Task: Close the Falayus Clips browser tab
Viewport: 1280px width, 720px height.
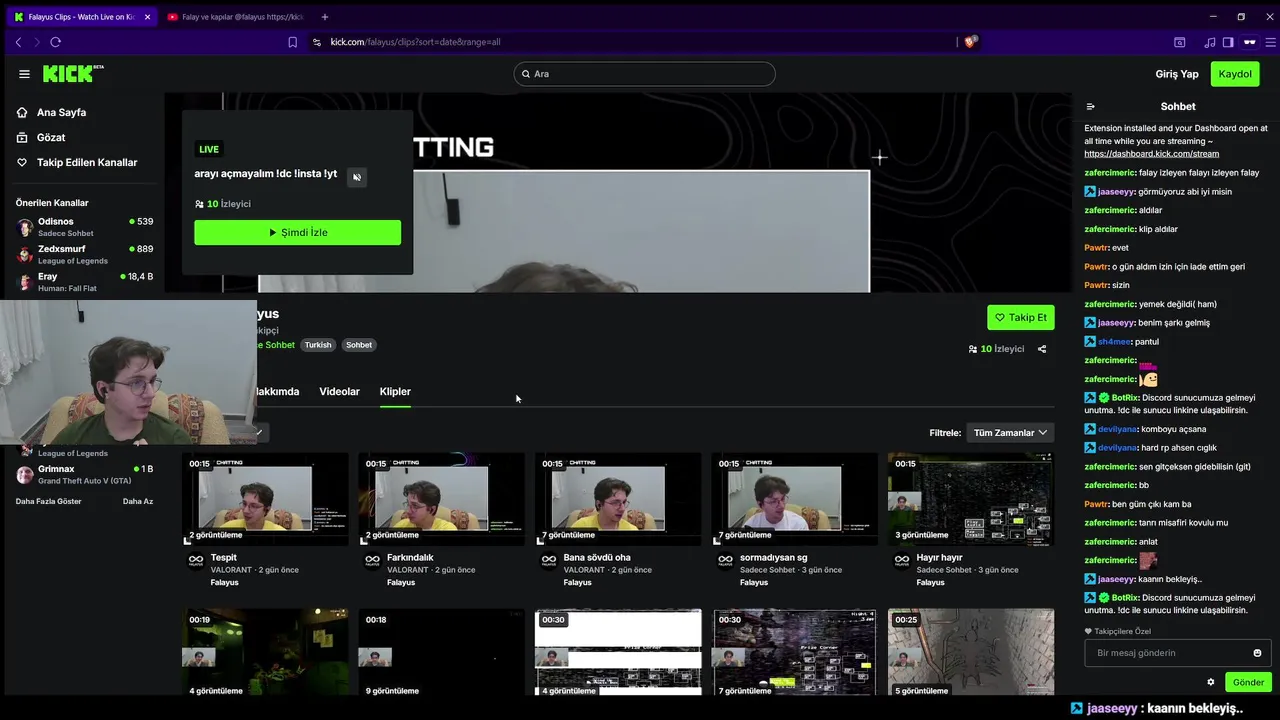Action: [x=147, y=17]
